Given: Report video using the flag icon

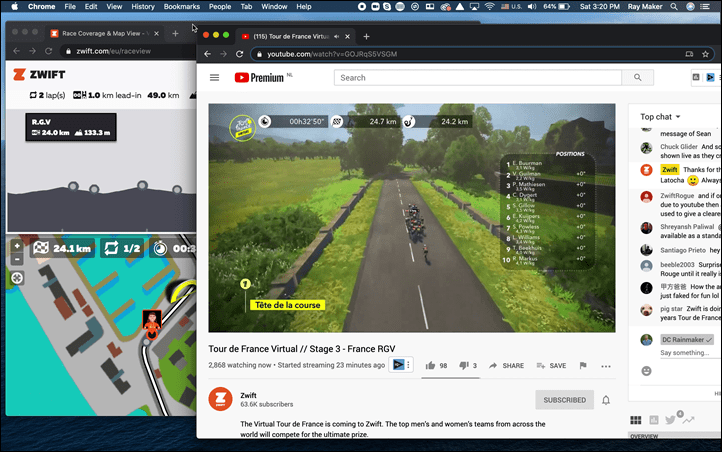Looking at the screenshot, I should pyautogui.click(x=583, y=365).
